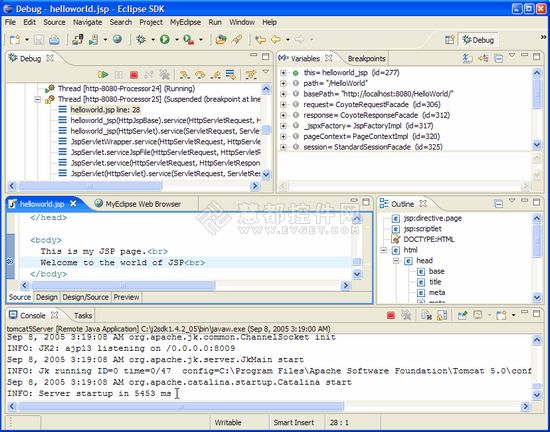Click the Step Over debug icon
The image size is (550, 432).
[200, 75]
